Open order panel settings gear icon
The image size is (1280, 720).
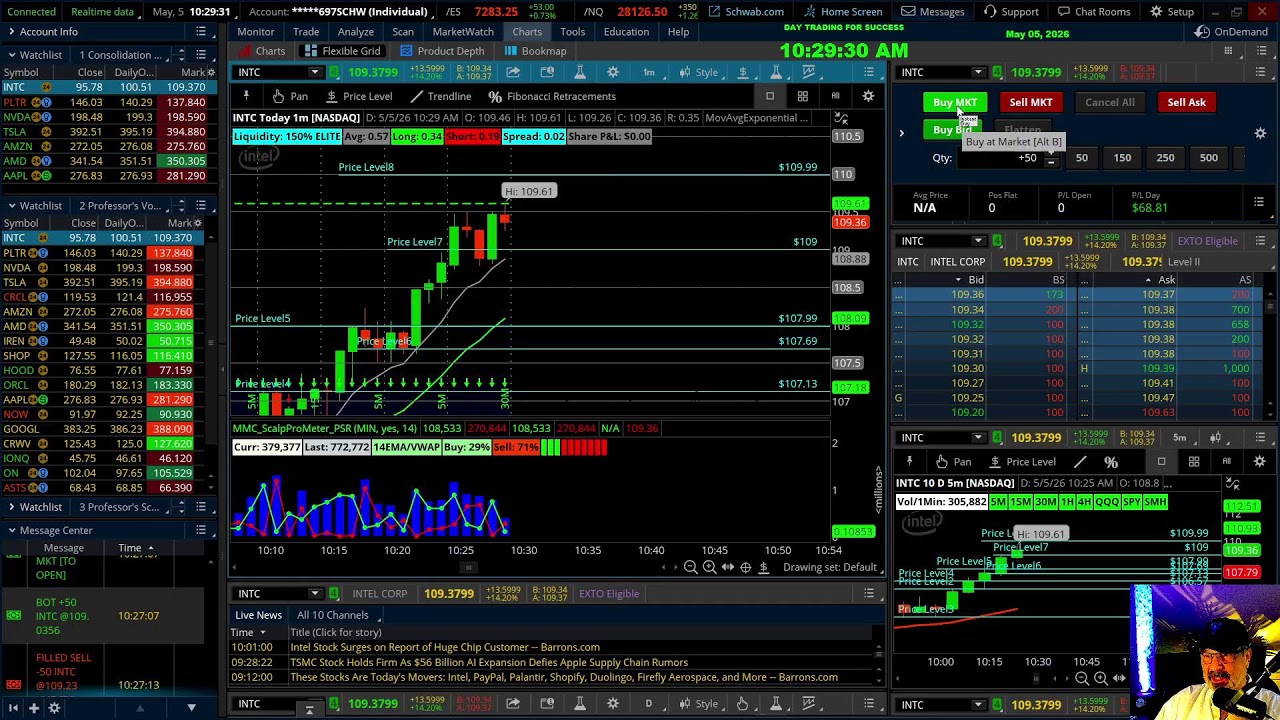[x=1260, y=133]
